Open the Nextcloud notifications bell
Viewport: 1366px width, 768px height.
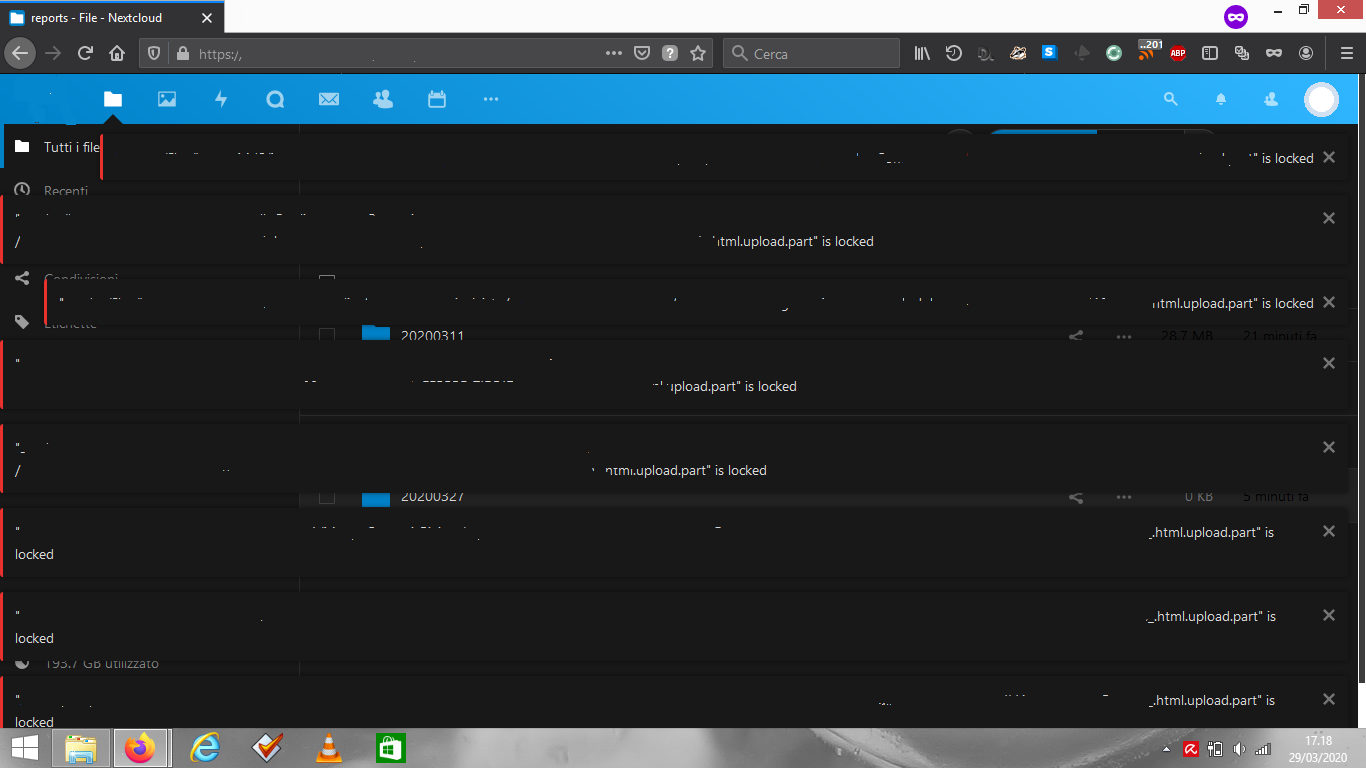coord(1221,99)
